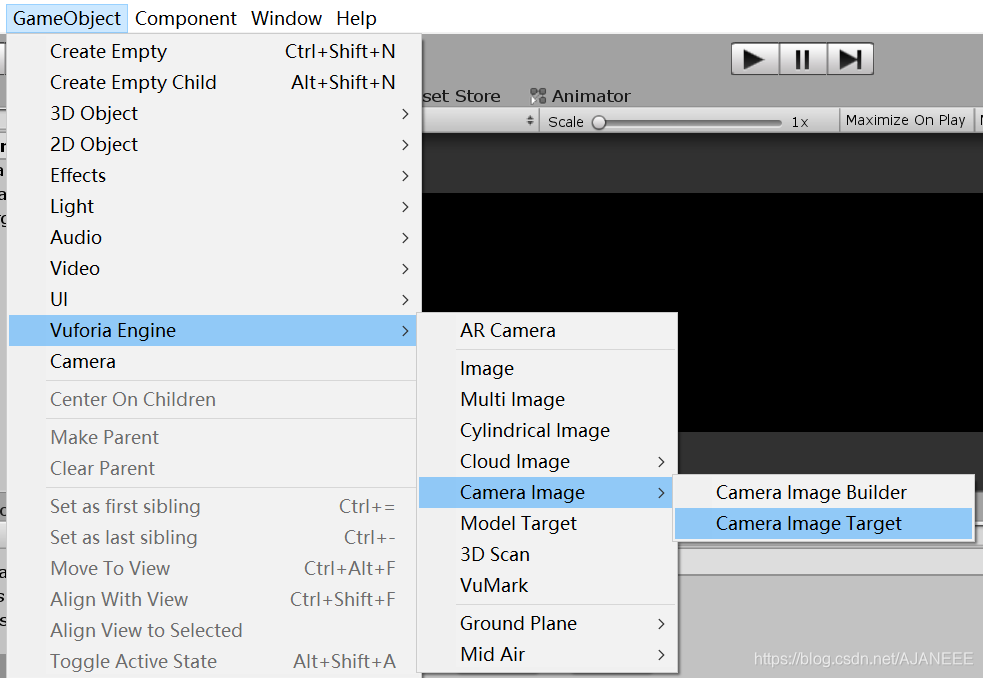Select Align View to Selected
The height and width of the screenshot is (678, 983).
tap(213, 630)
